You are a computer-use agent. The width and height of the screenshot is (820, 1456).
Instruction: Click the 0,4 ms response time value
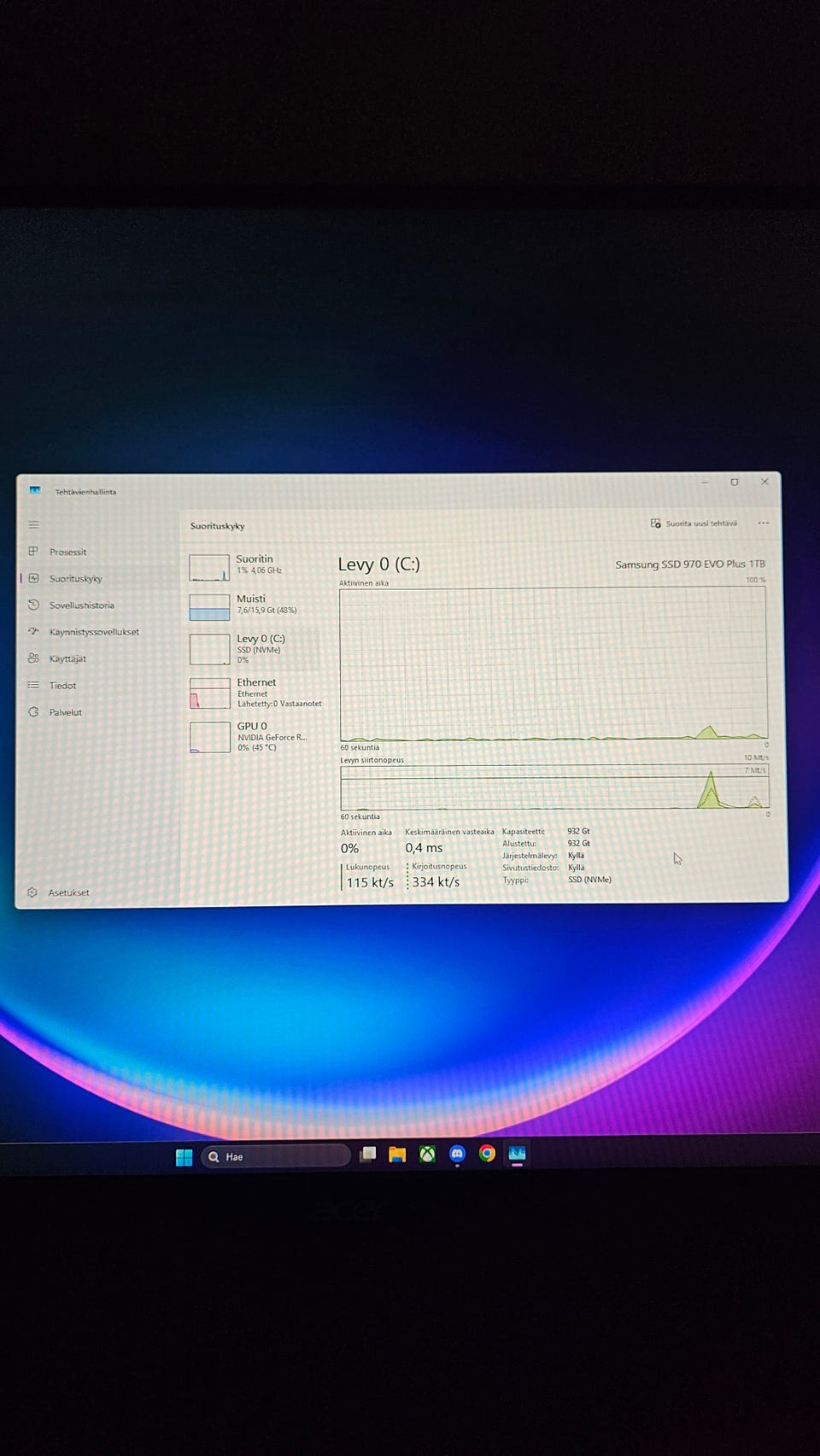[424, 848]
